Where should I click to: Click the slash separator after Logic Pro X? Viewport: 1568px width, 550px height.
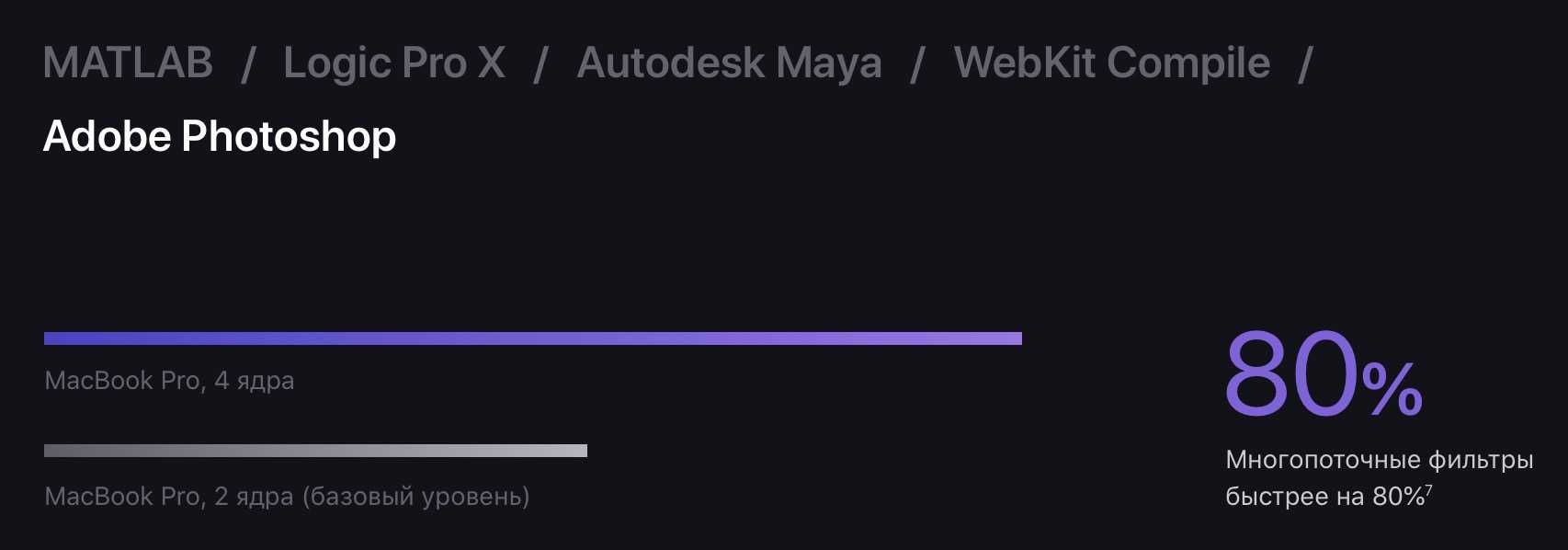point(541,64)
